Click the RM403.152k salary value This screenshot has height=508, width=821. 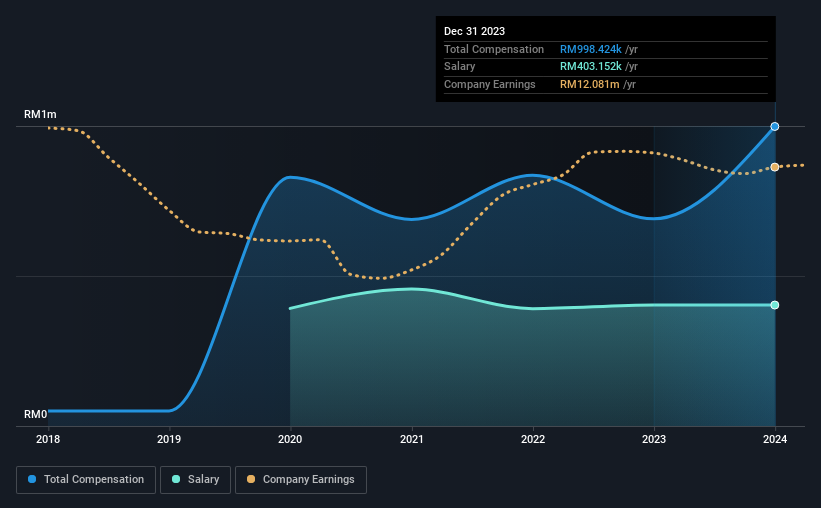point(591,67)
